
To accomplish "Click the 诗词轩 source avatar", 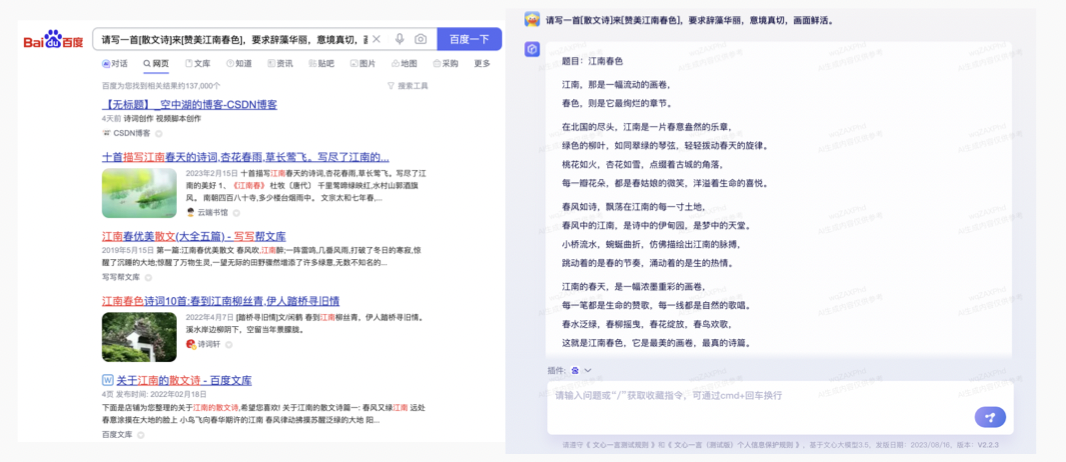I will (x=190, y=344).
